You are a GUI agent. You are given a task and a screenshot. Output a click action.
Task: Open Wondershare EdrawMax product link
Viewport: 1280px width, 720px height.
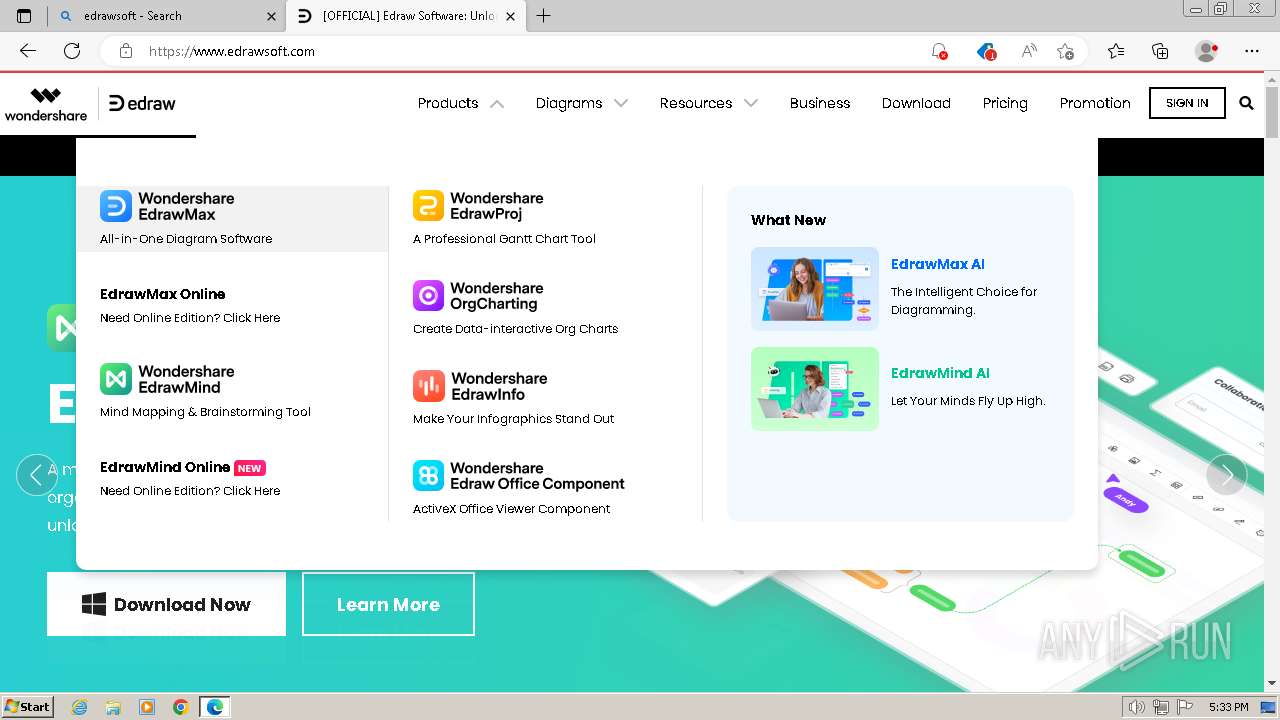232,218
